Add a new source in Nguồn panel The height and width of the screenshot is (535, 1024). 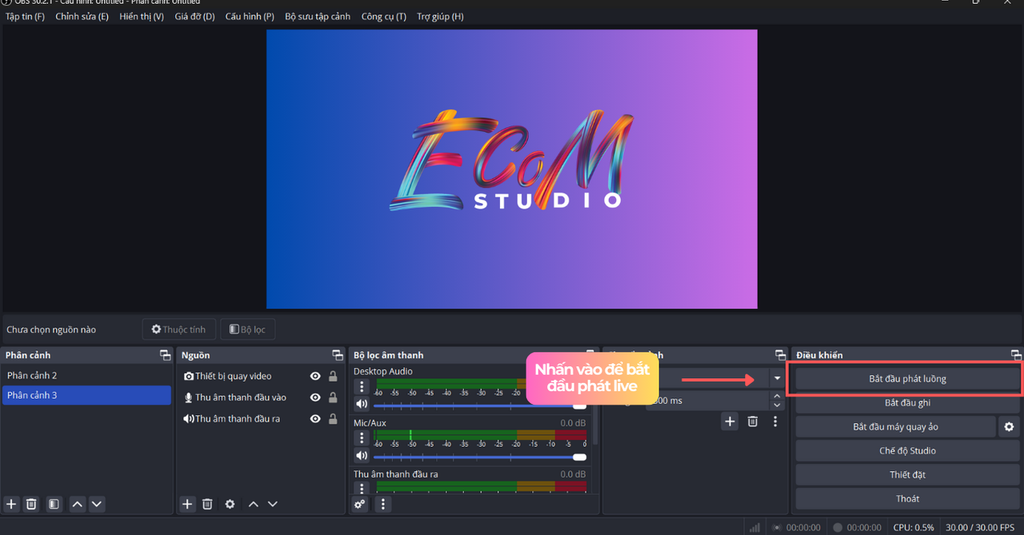pyautogui.click(x=187, y=504)
